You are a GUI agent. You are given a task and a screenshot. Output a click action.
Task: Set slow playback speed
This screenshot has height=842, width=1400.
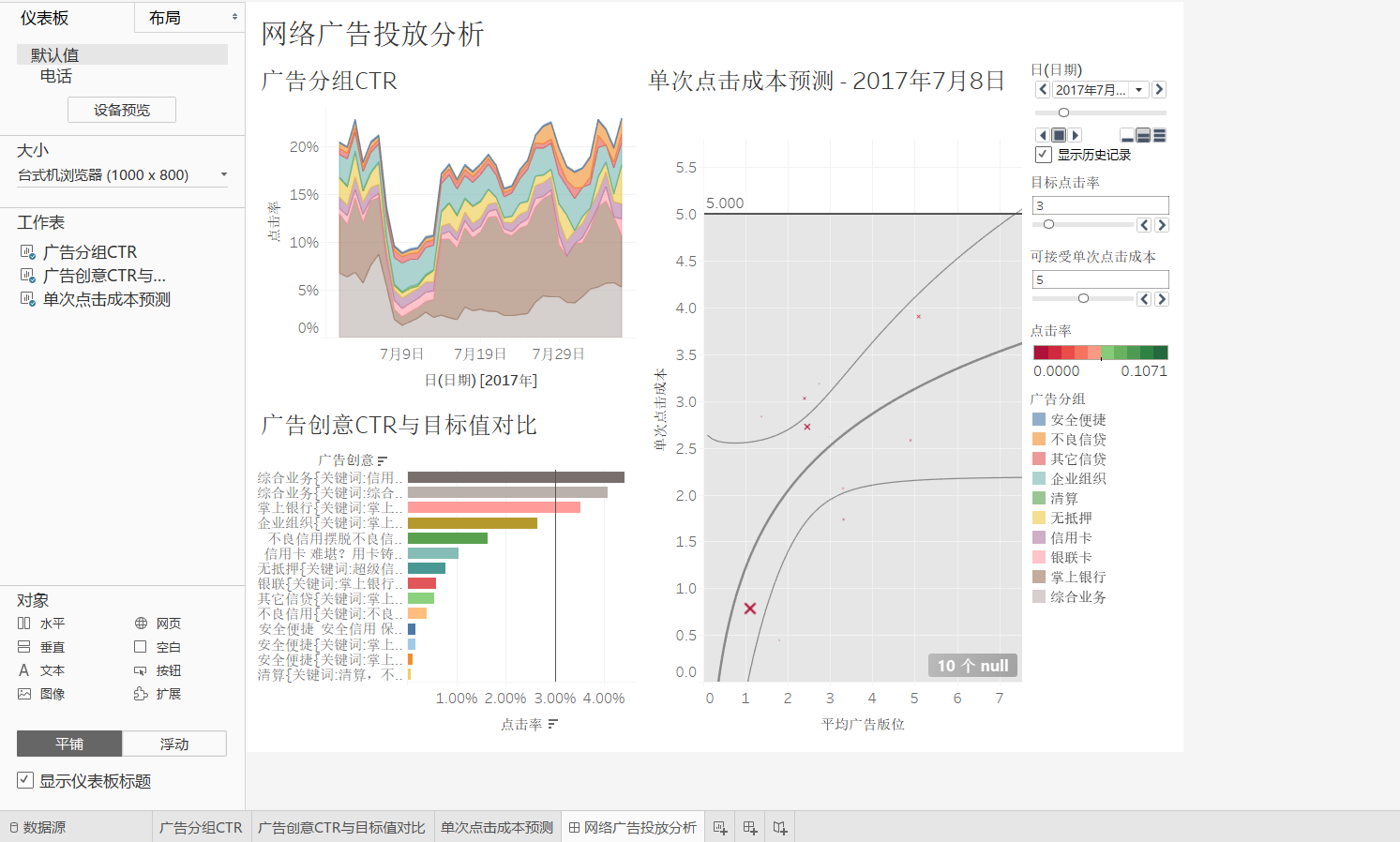[1127, 136]
